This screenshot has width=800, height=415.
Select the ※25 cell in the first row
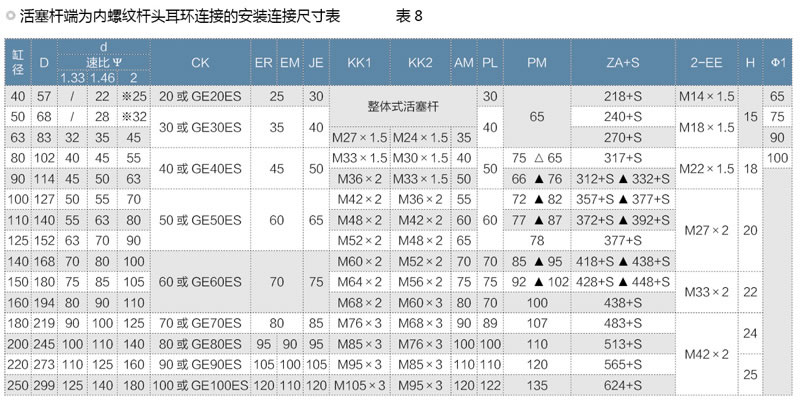point(134,95)
